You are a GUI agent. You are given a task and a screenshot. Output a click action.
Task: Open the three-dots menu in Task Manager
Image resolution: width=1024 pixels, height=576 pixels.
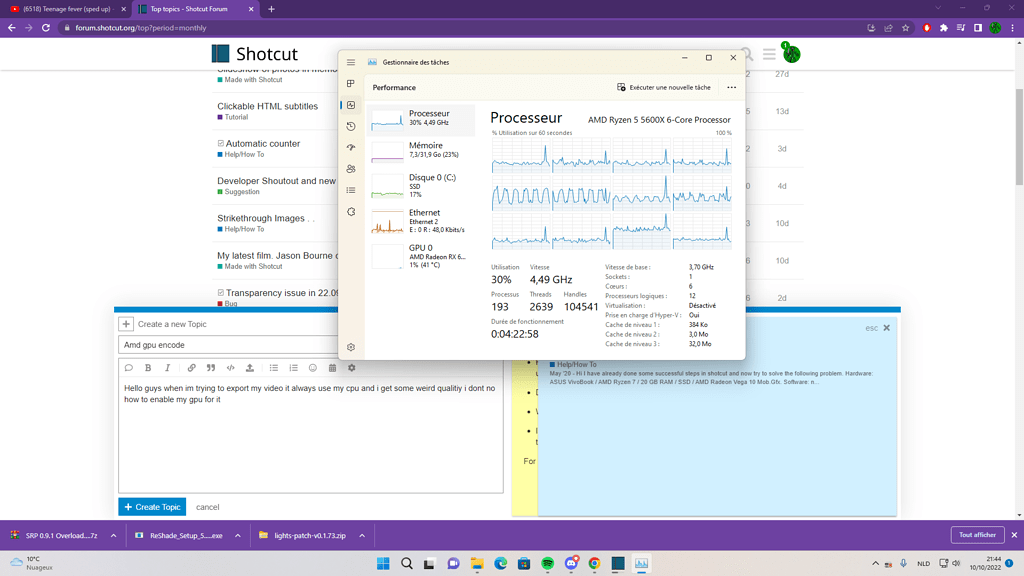pyautogui.click(x=731, y=88)
